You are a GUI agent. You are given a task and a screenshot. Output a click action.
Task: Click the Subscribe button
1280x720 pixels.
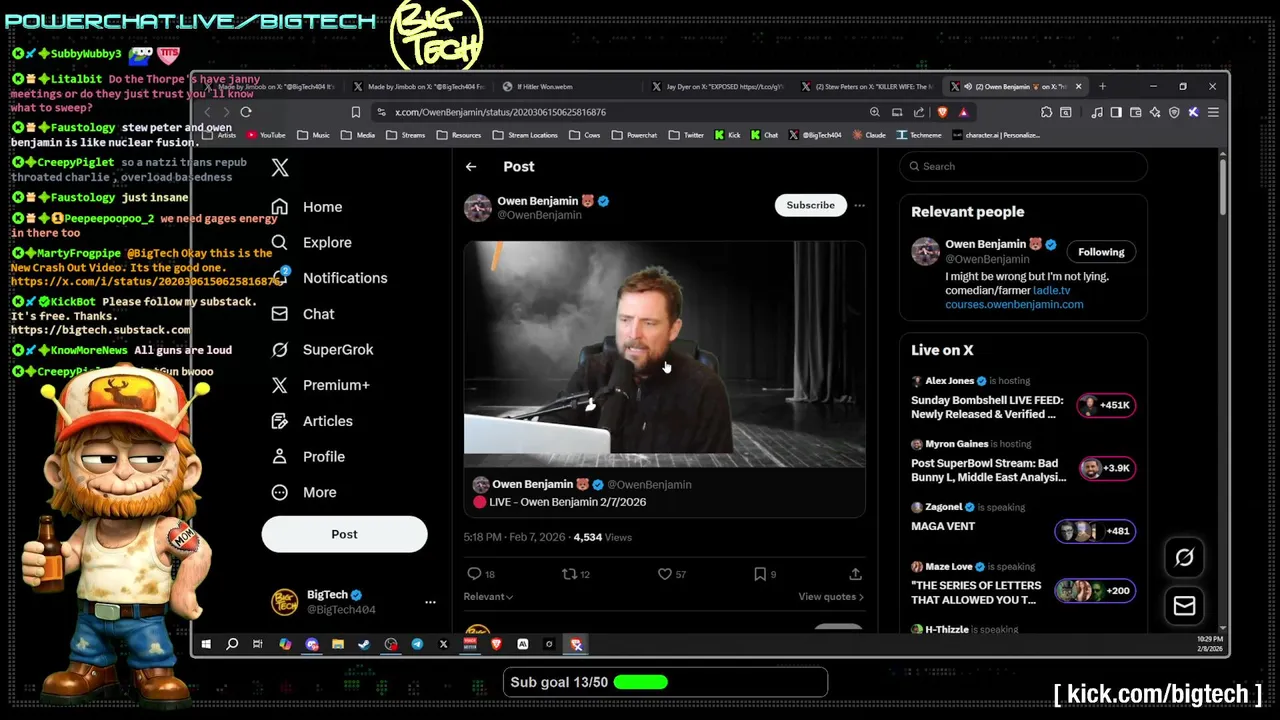point(810,205)
